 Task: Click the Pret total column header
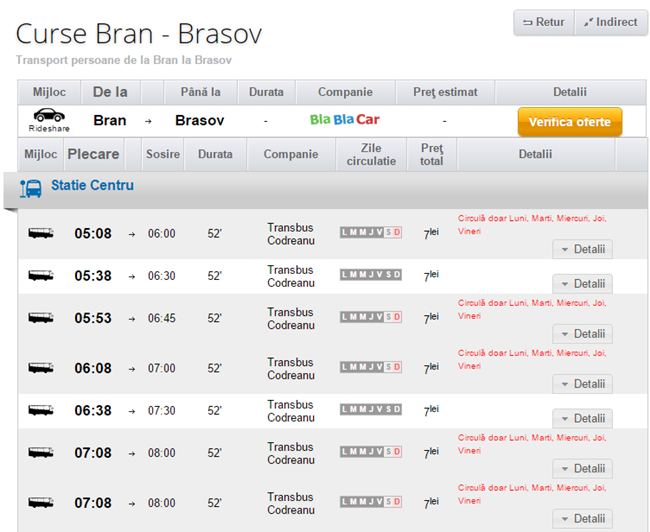point(432,155)
